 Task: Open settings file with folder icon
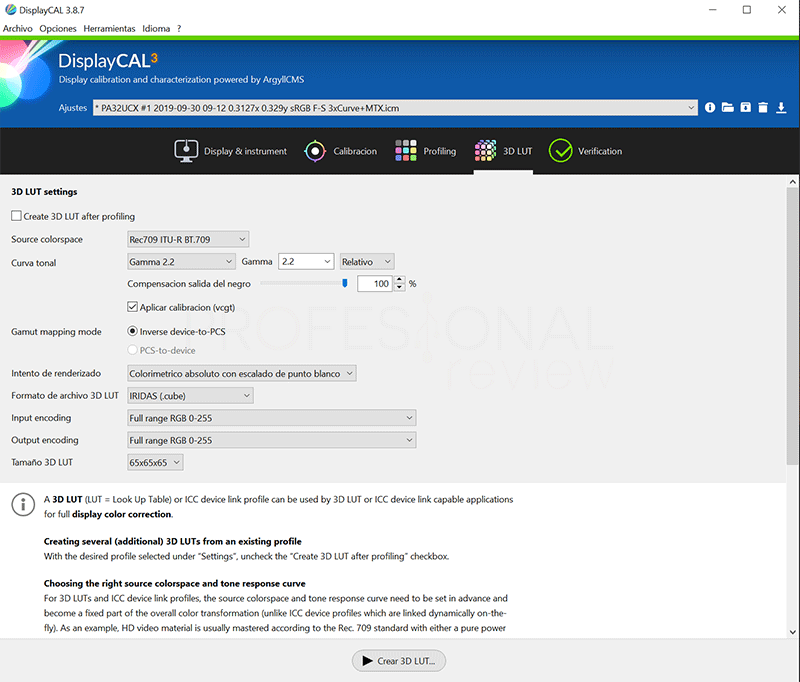(728, 108)
